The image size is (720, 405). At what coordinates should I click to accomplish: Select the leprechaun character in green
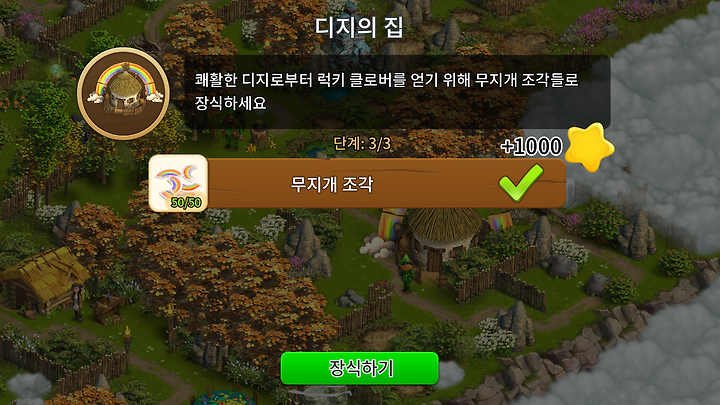[406, 273]
